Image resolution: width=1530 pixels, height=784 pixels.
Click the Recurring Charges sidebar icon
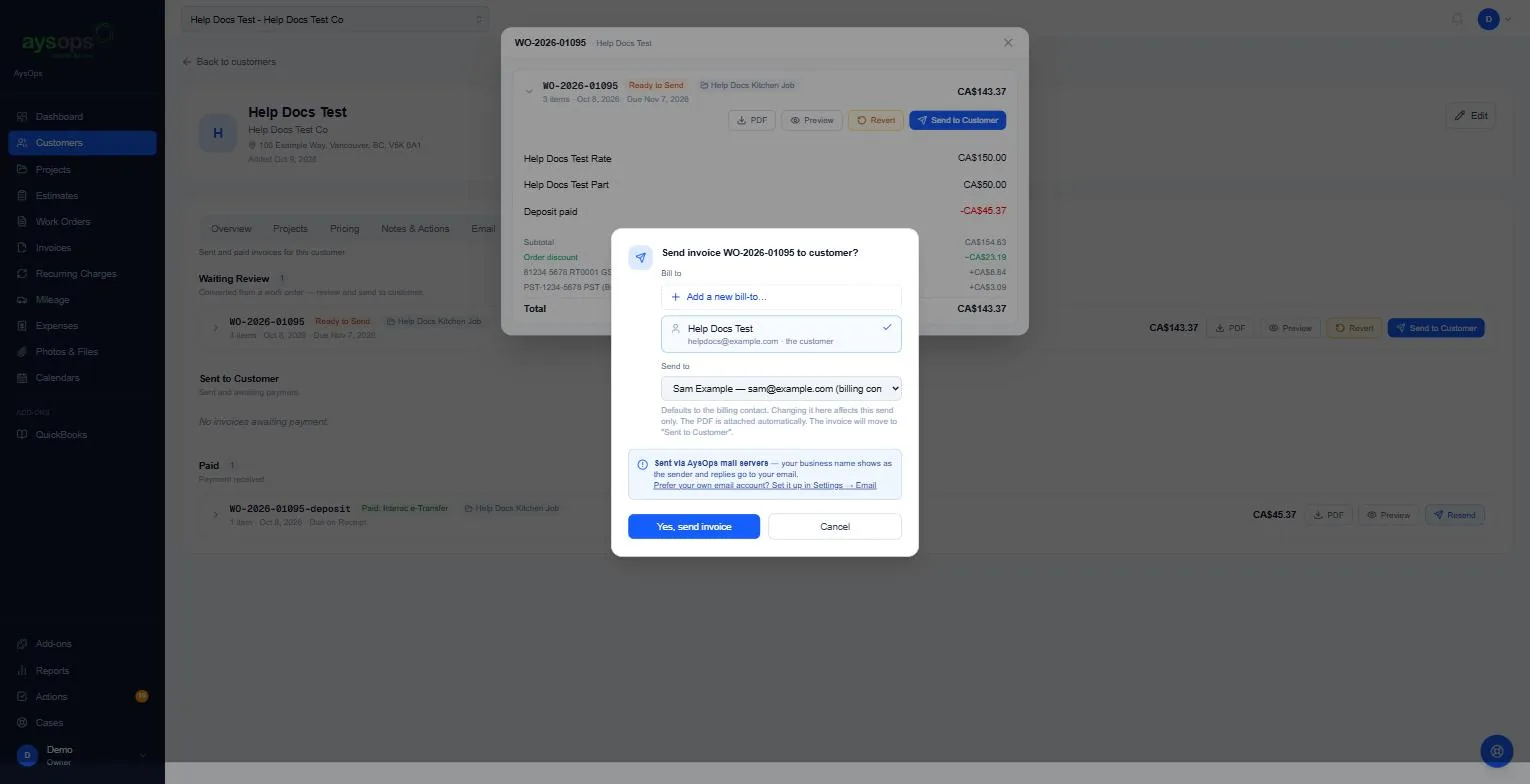(22, 274)
